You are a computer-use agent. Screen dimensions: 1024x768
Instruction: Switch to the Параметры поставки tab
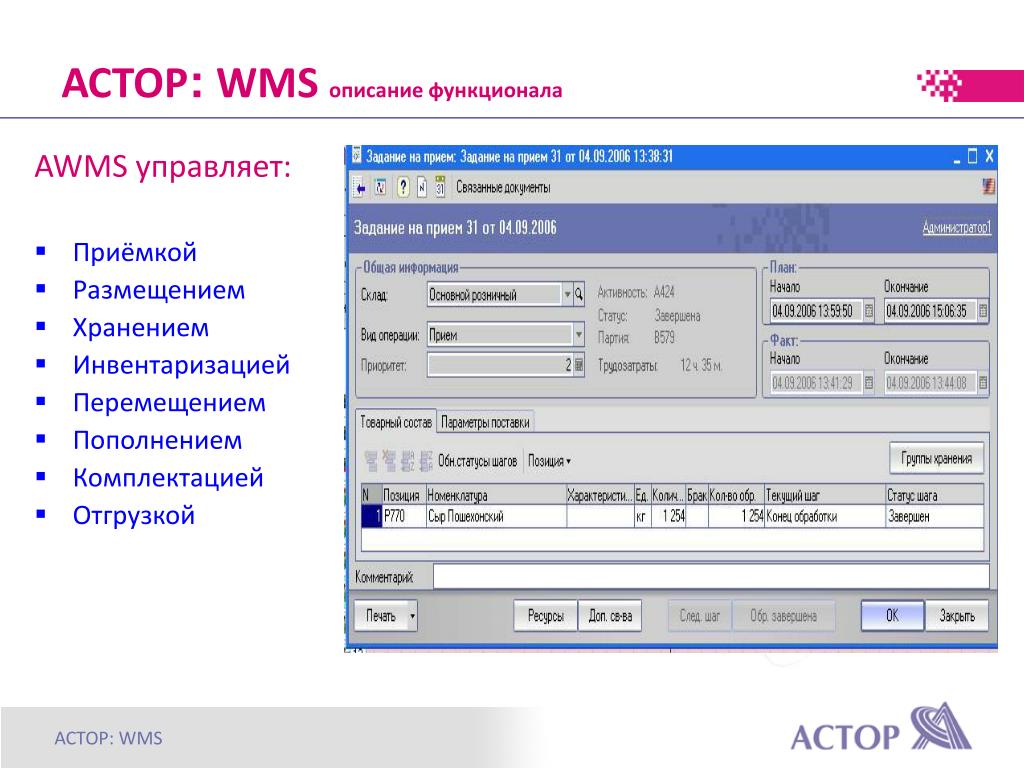pos(485,423)
